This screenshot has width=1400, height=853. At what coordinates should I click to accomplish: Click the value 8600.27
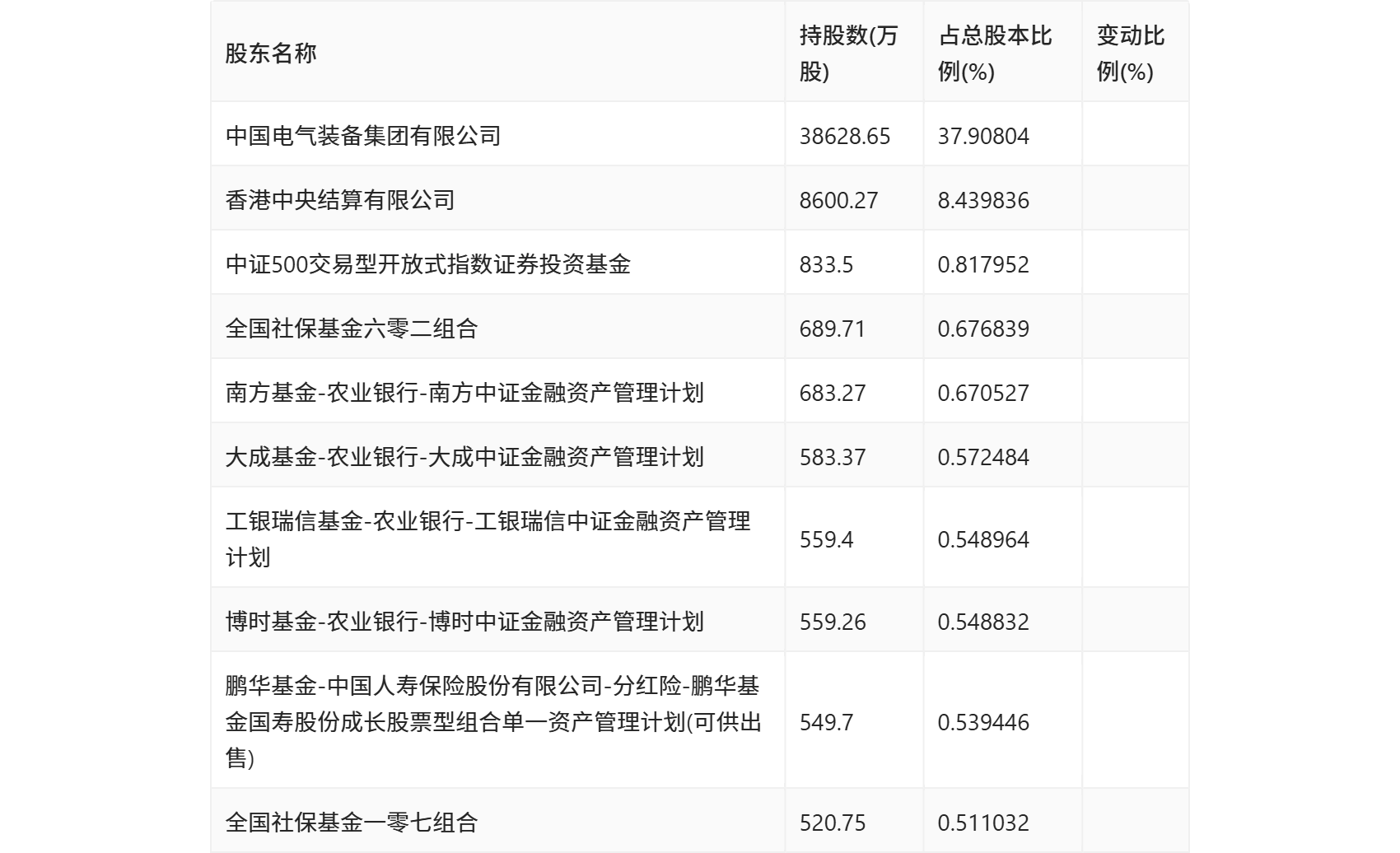tap(838, 200)
